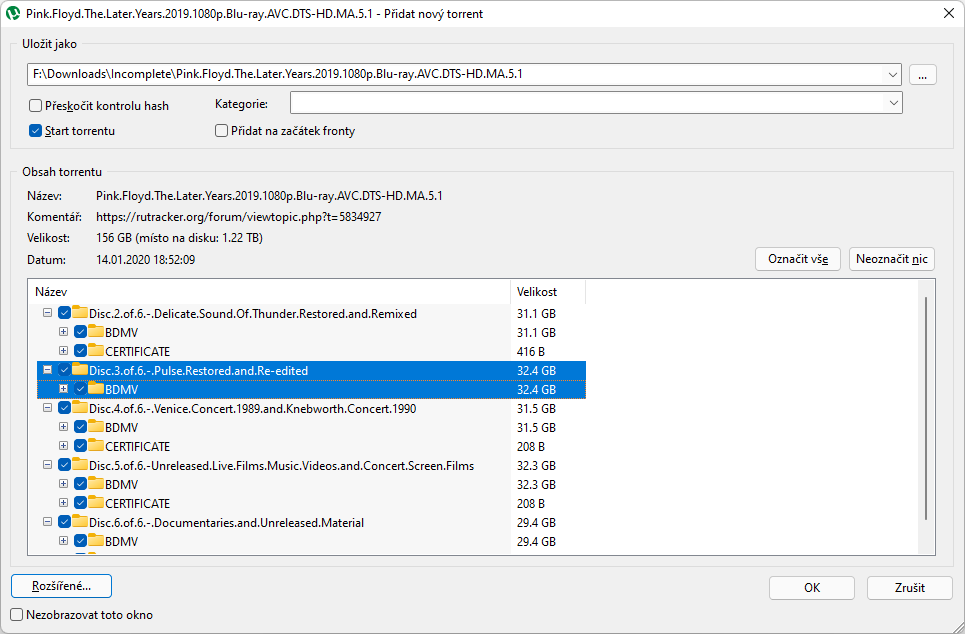Collapse Disc.4.of.6 Venice Concert node
The width and height of the screenshot is (966, 634).
(47, 408)
